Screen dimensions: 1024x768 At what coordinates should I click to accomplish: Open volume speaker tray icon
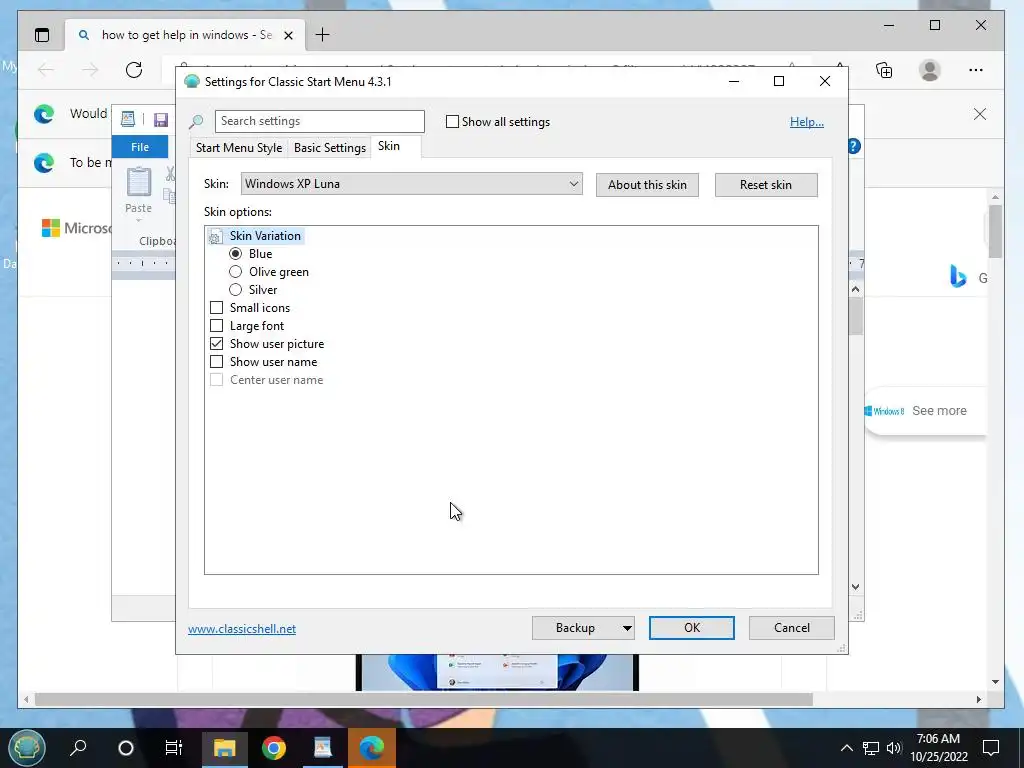point(894,748)
